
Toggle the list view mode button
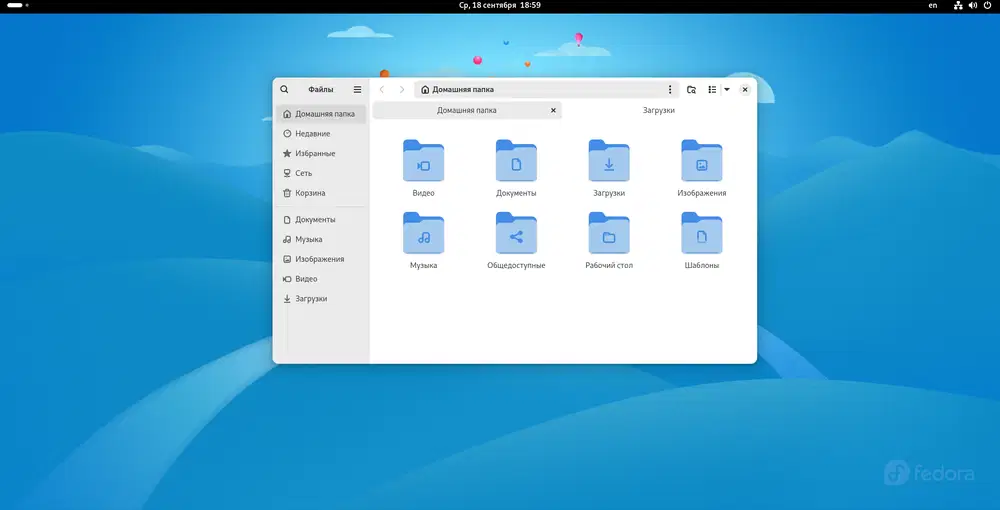click(712, 89)
